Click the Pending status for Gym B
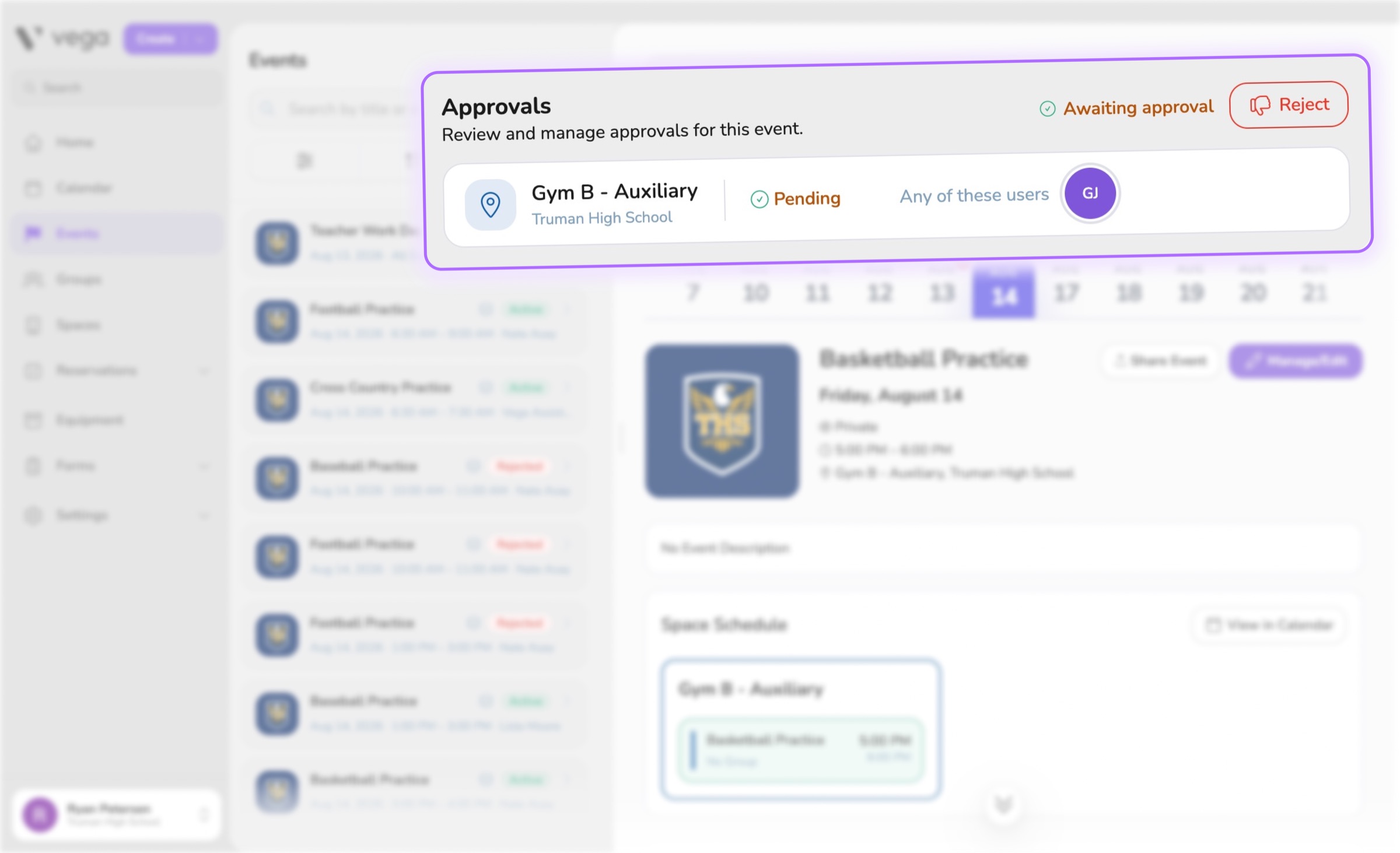Viewport: 1400px width, 853px height. pos(795,199)
